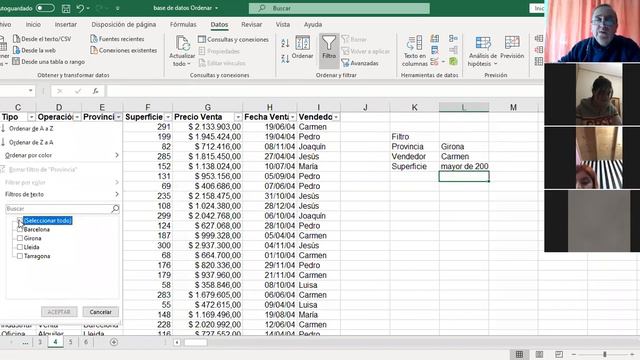Open Consultas y conexiones panel
The width and height of the screenshot is (640, 360).
click(233, 39)
